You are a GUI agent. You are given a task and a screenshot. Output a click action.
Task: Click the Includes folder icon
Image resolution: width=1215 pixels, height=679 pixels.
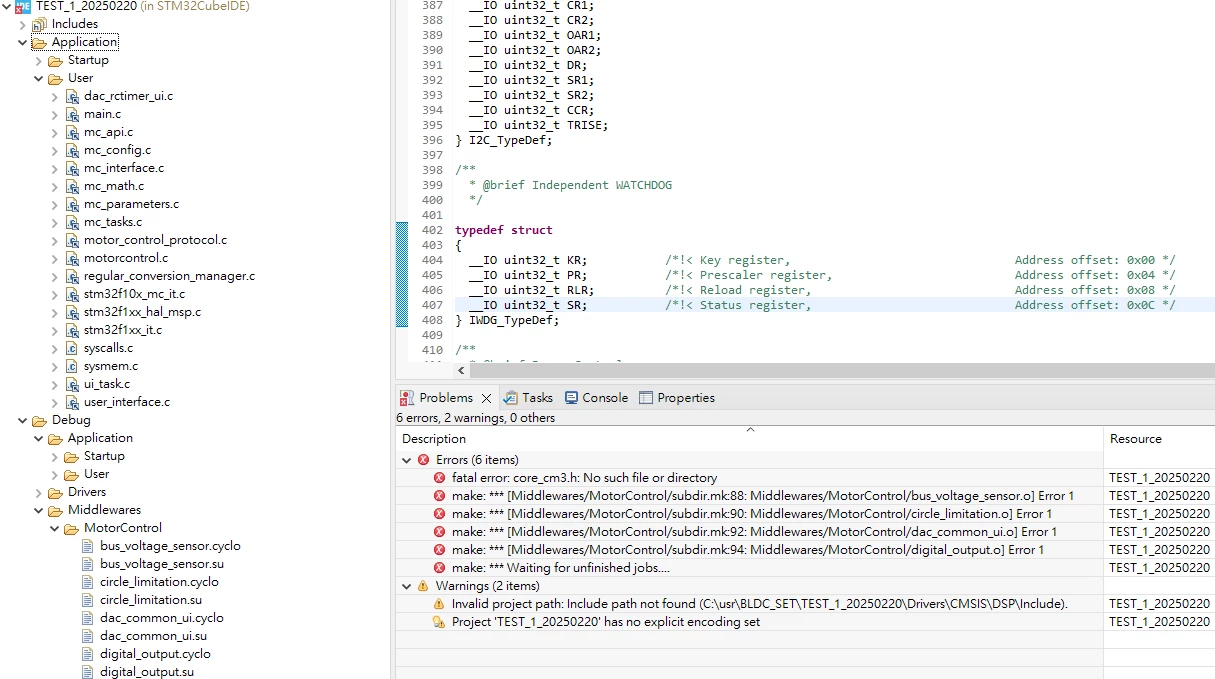click(x=40, y=24)
